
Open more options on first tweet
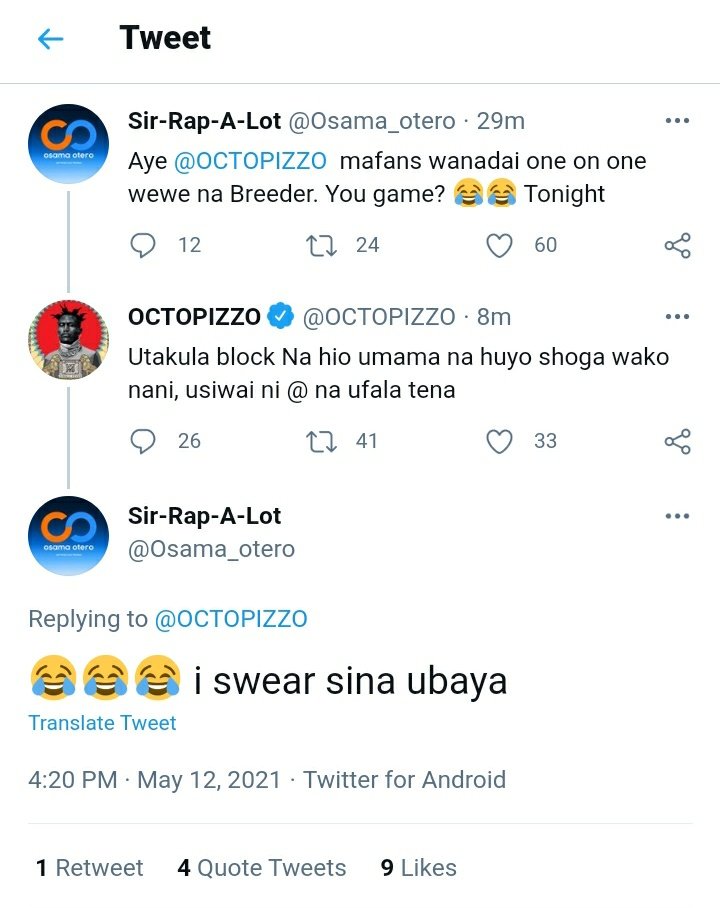point(677,120)
